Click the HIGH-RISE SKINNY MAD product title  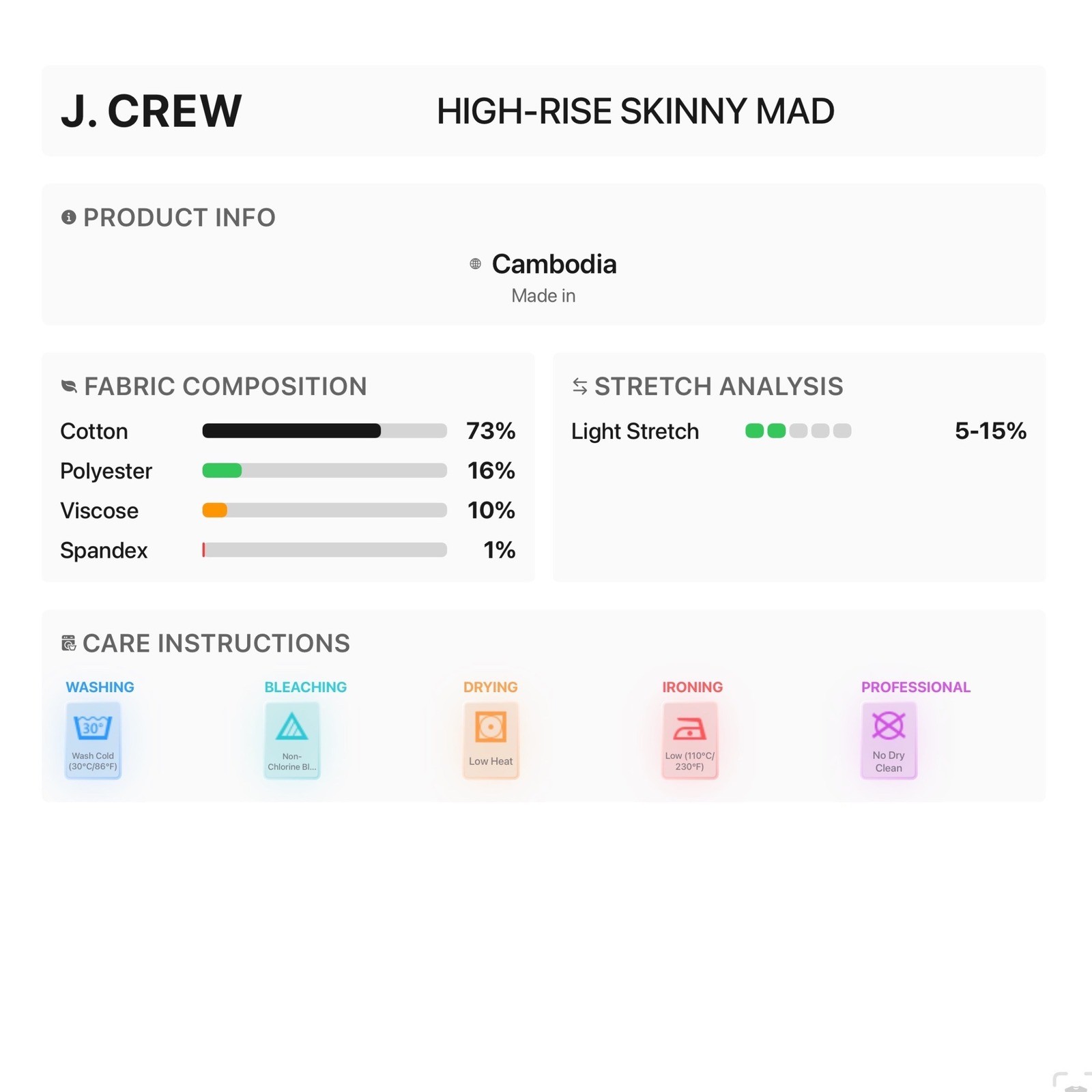click(635, 111)
